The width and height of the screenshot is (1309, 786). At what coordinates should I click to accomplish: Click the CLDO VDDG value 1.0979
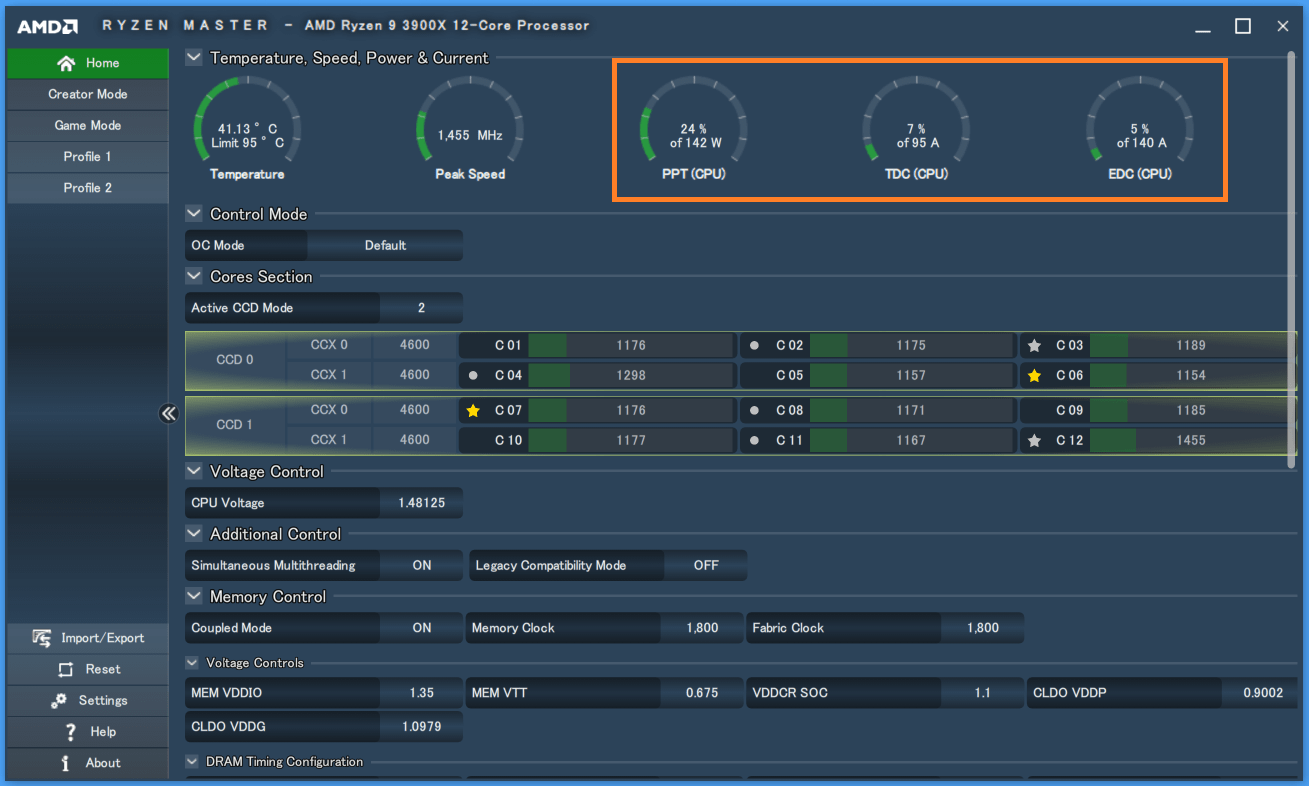pyautogui.click(x=421, y=726)
